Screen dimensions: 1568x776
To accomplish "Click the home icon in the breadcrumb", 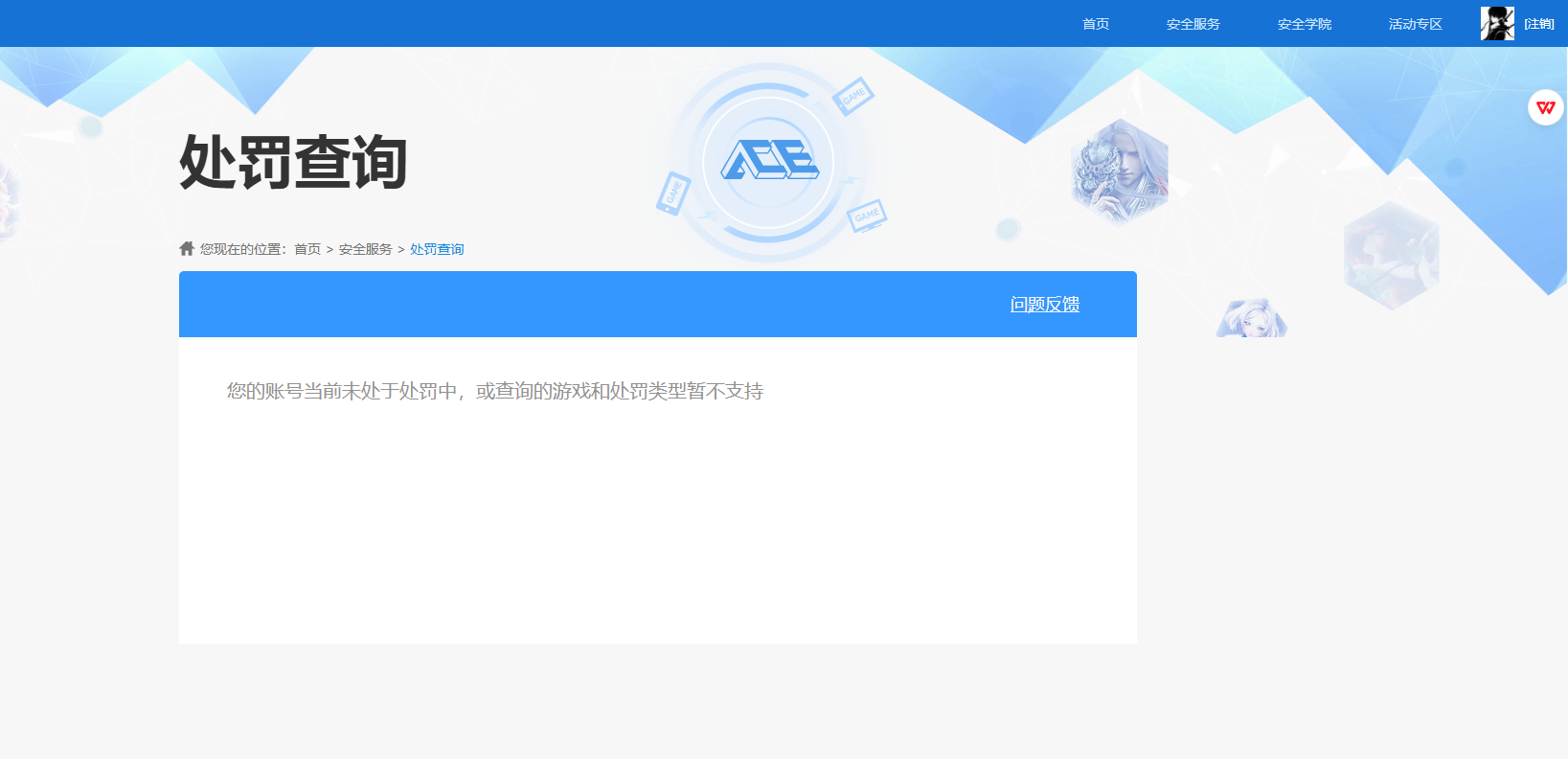I will coord(187,248).
